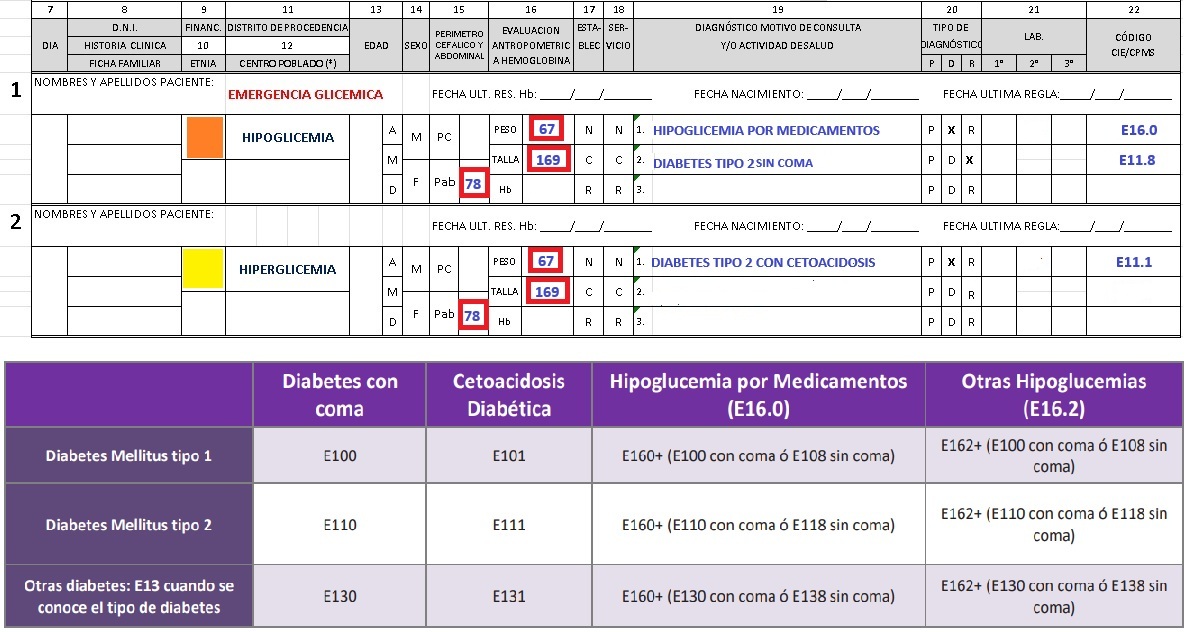
Task: Click the E111 cell in the purple table
Action: tap(509, 525)
